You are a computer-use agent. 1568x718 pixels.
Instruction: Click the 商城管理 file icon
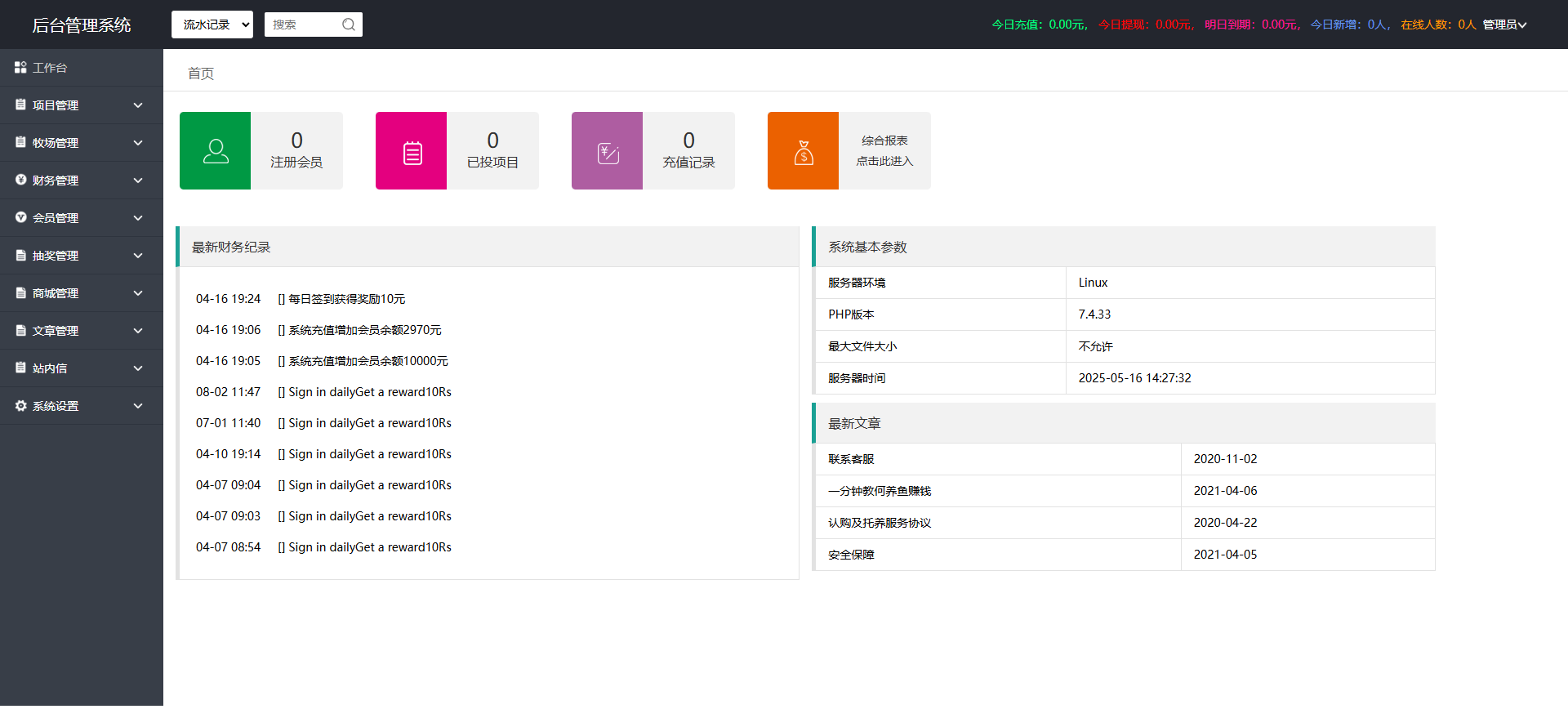click(x=20, y=292)
